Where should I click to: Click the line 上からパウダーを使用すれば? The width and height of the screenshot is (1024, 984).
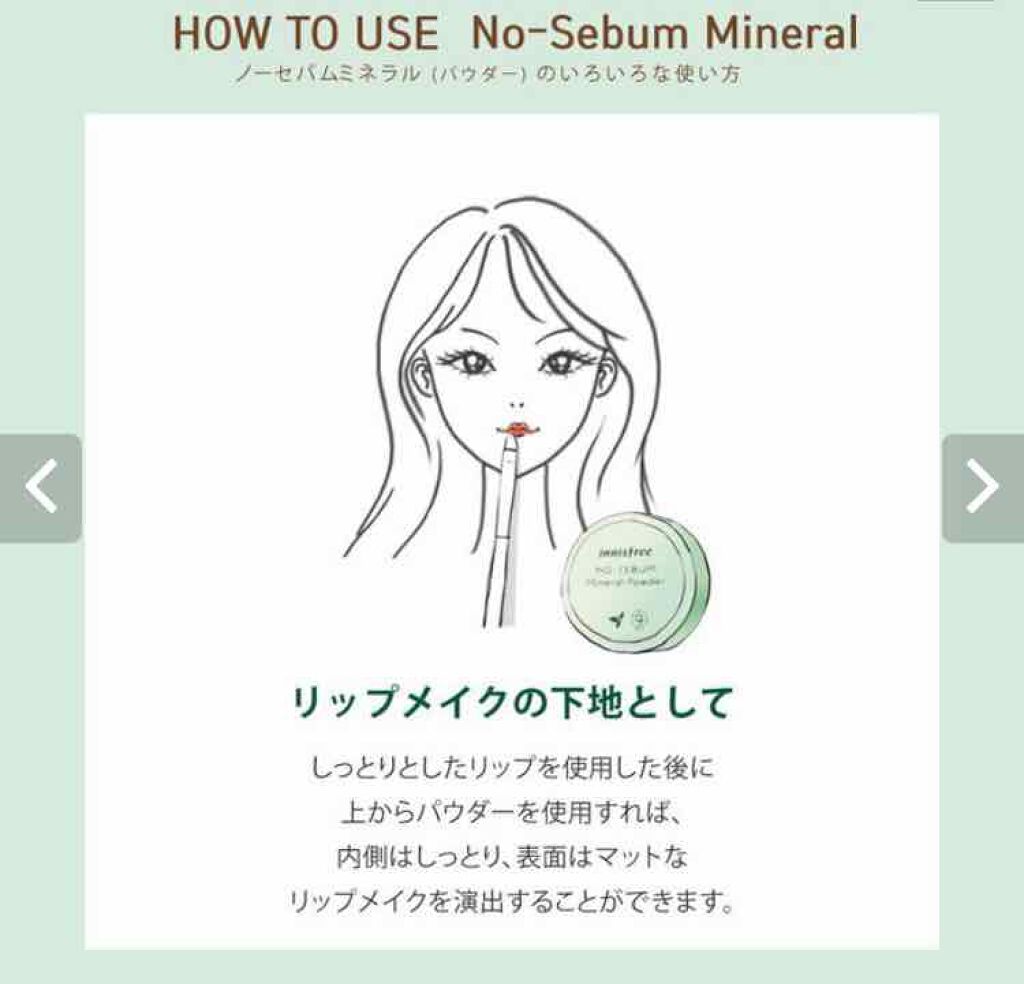pos(512,812)
